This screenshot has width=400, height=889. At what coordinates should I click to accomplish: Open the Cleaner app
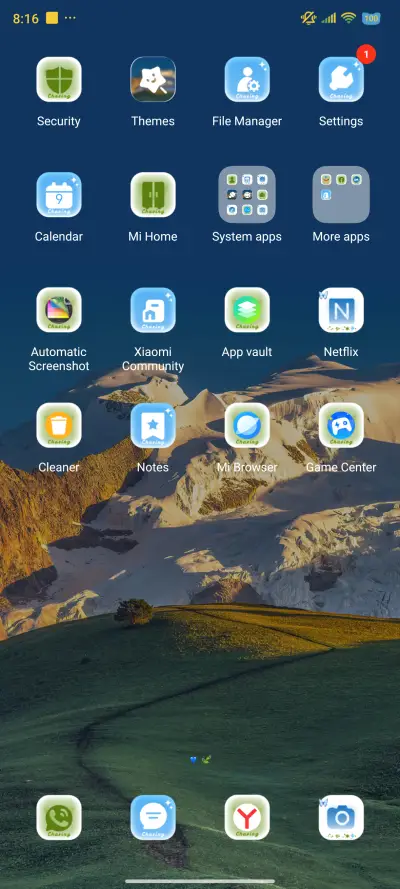coord(59,425)
